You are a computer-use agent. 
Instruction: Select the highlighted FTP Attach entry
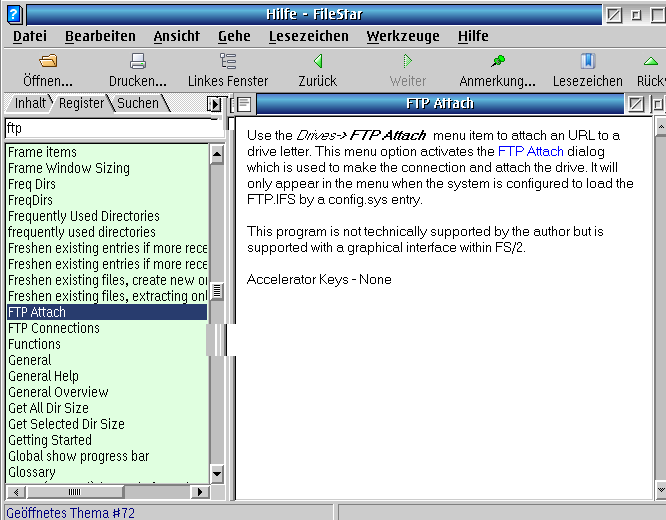[107, 312]
